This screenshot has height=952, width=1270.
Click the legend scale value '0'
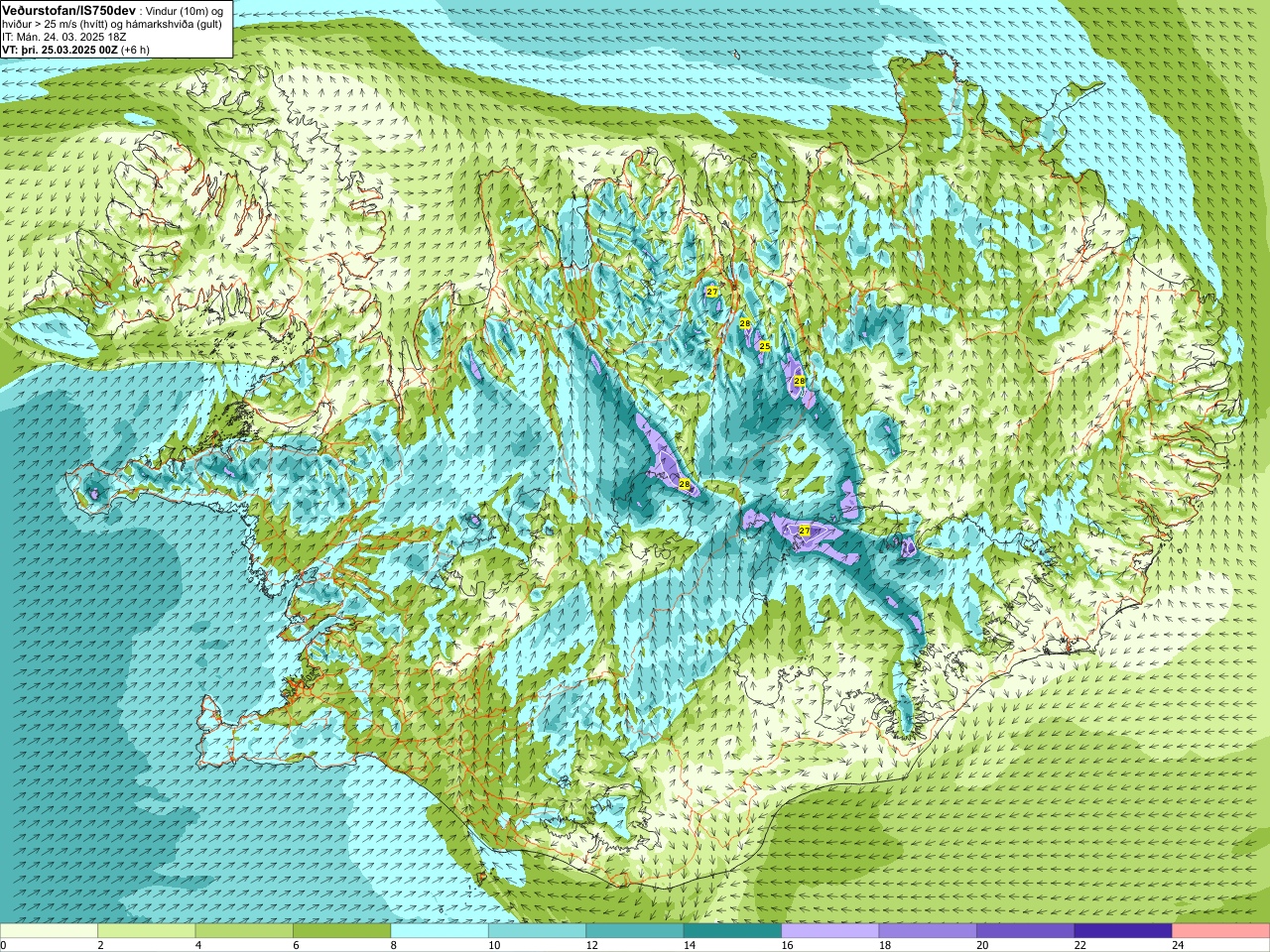tap(4, 945)
